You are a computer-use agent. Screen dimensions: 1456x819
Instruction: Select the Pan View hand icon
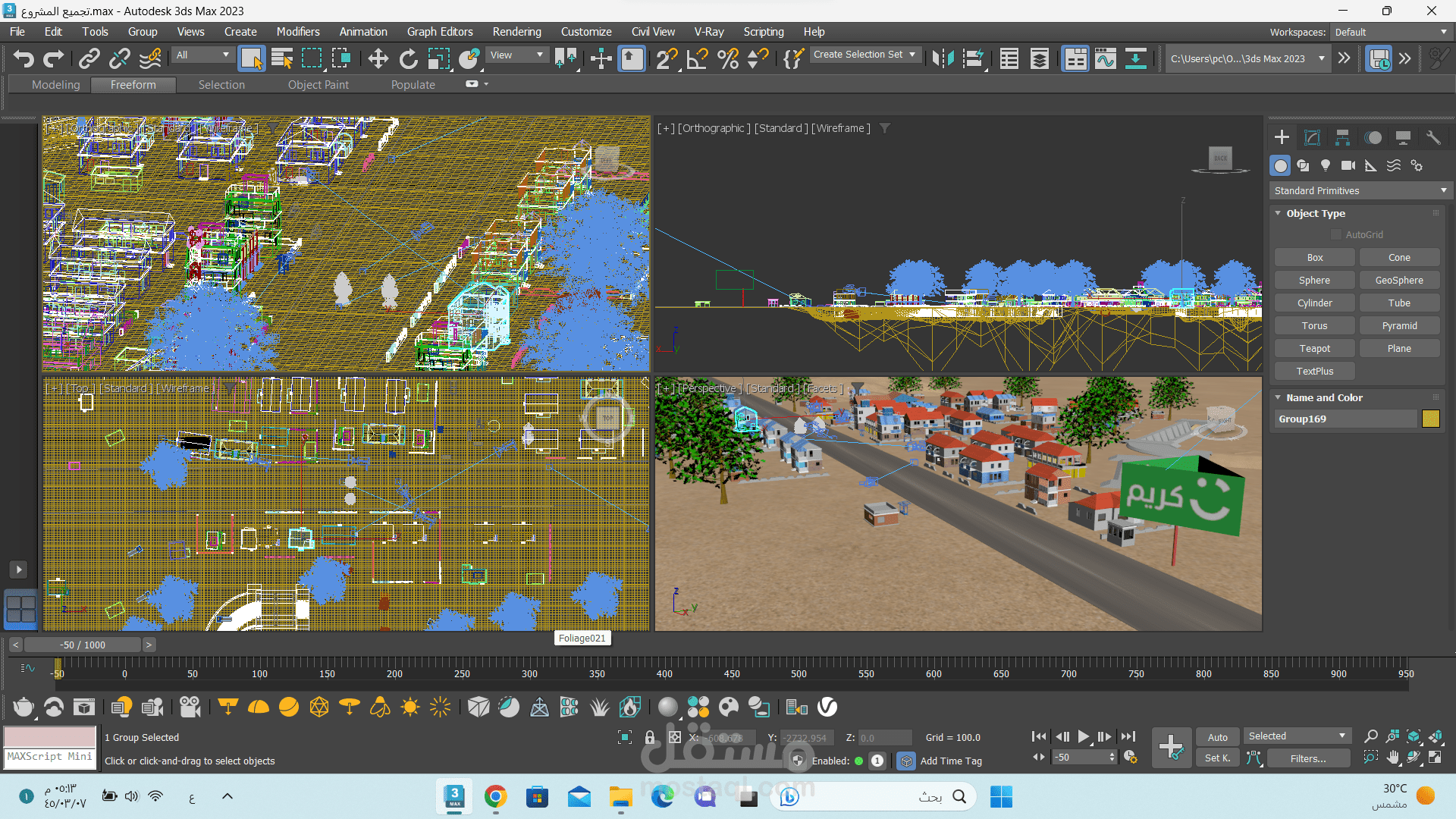[1393, 757]
